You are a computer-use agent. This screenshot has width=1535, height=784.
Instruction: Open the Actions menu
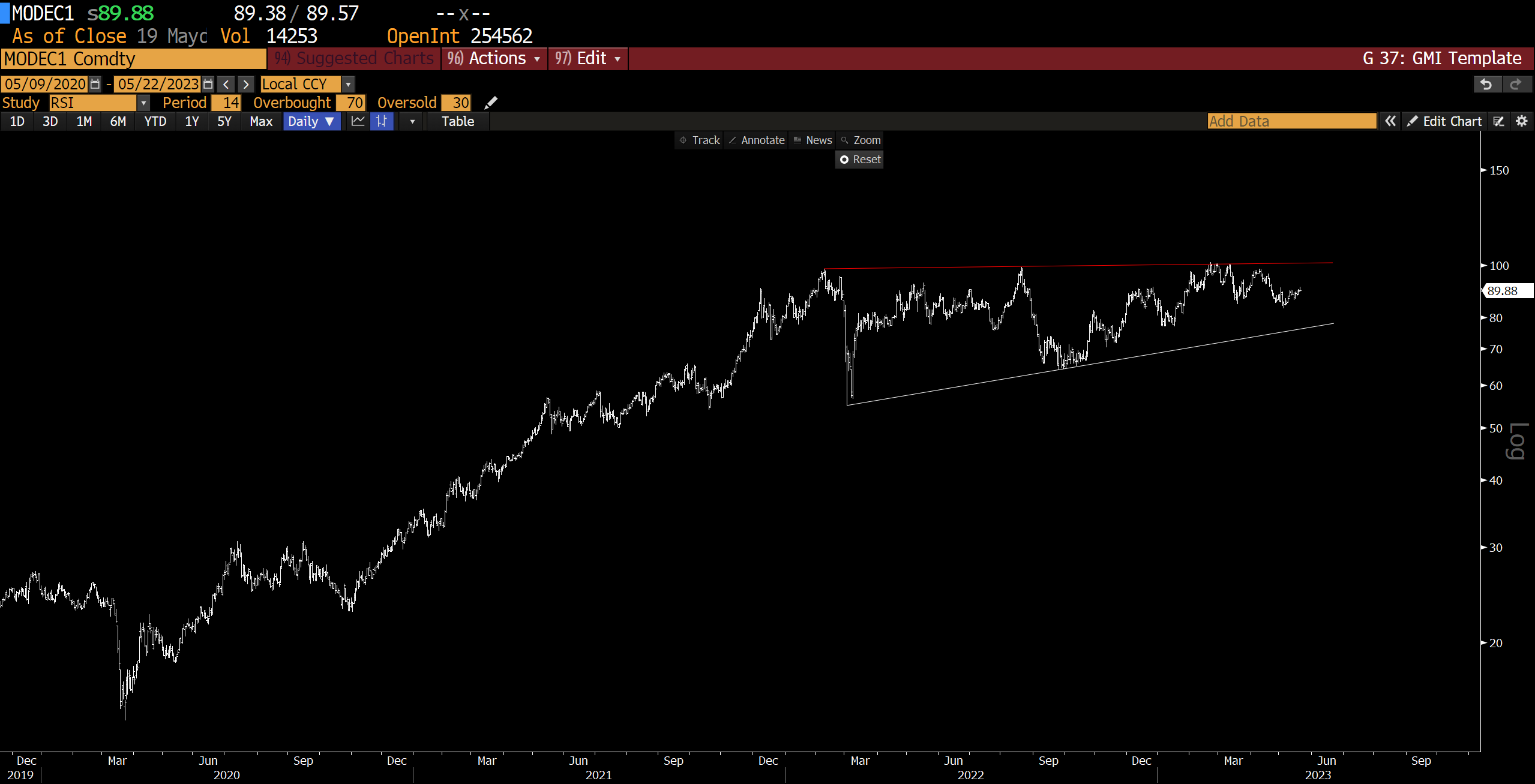point(494,58)
